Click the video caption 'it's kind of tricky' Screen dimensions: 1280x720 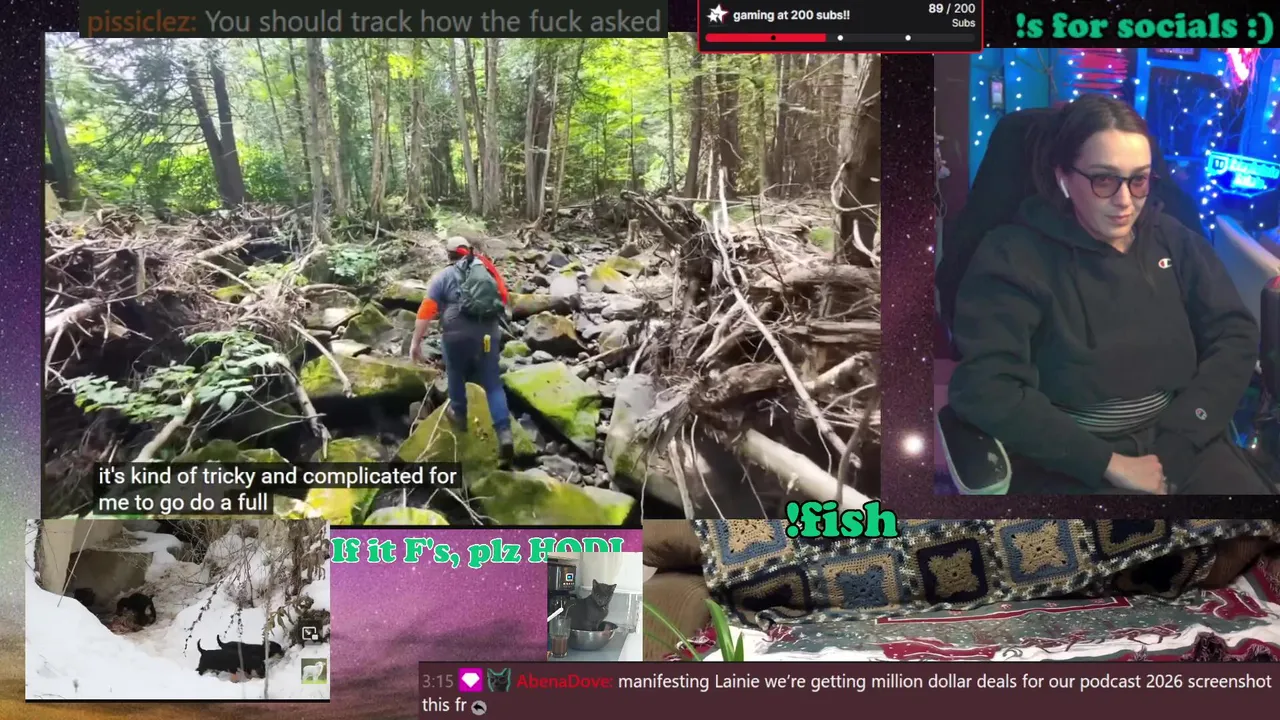pyautogui.click(x=277, y=489)
